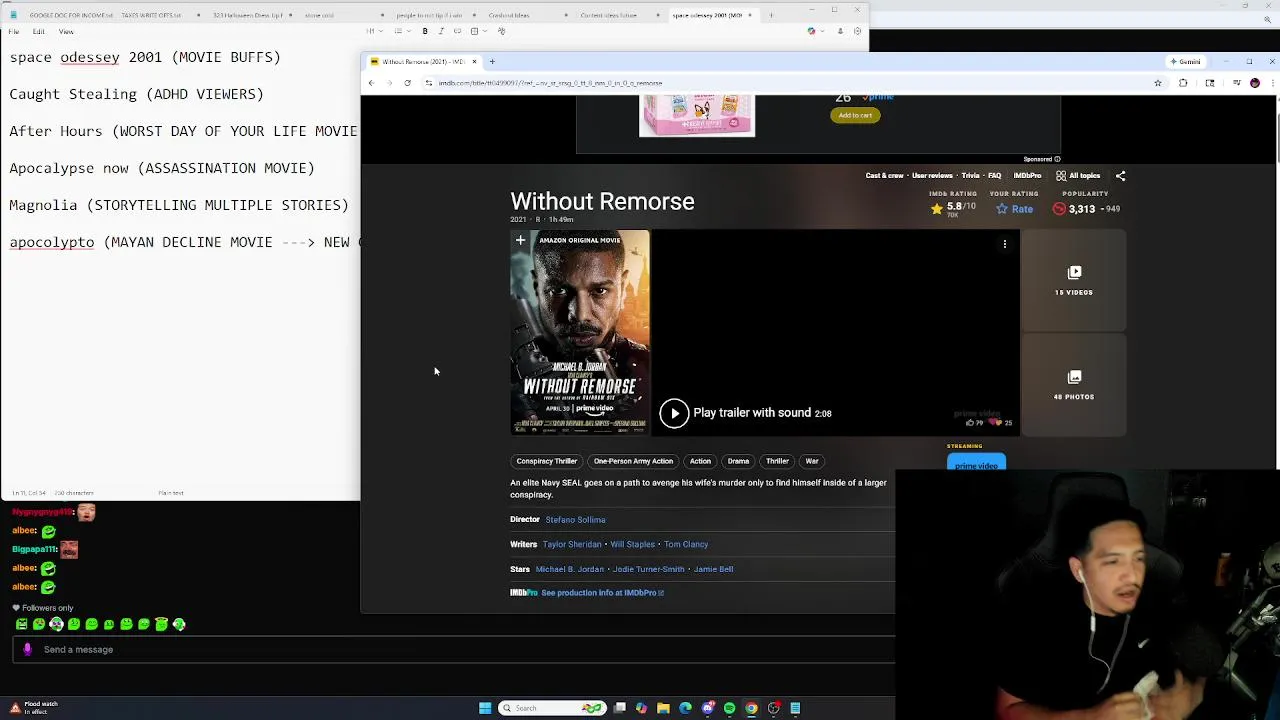Screen dimensions: 1280x720
Task: Add Without Remorse to watchlist via poster plus
Action: [520, 240]
